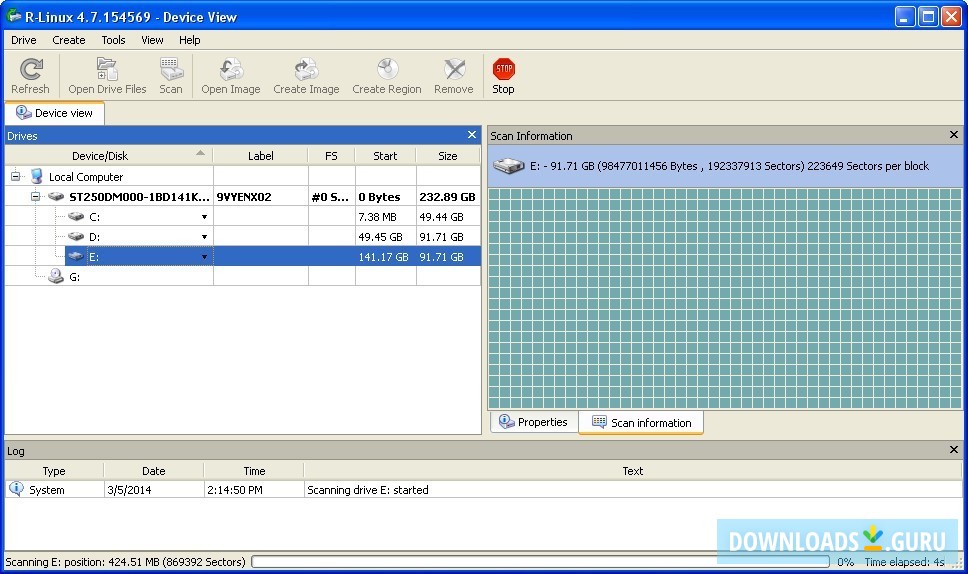The height and width of the screenshot is (574, 968).
Task: Sort by the Size column header
Action: (447, 156)
